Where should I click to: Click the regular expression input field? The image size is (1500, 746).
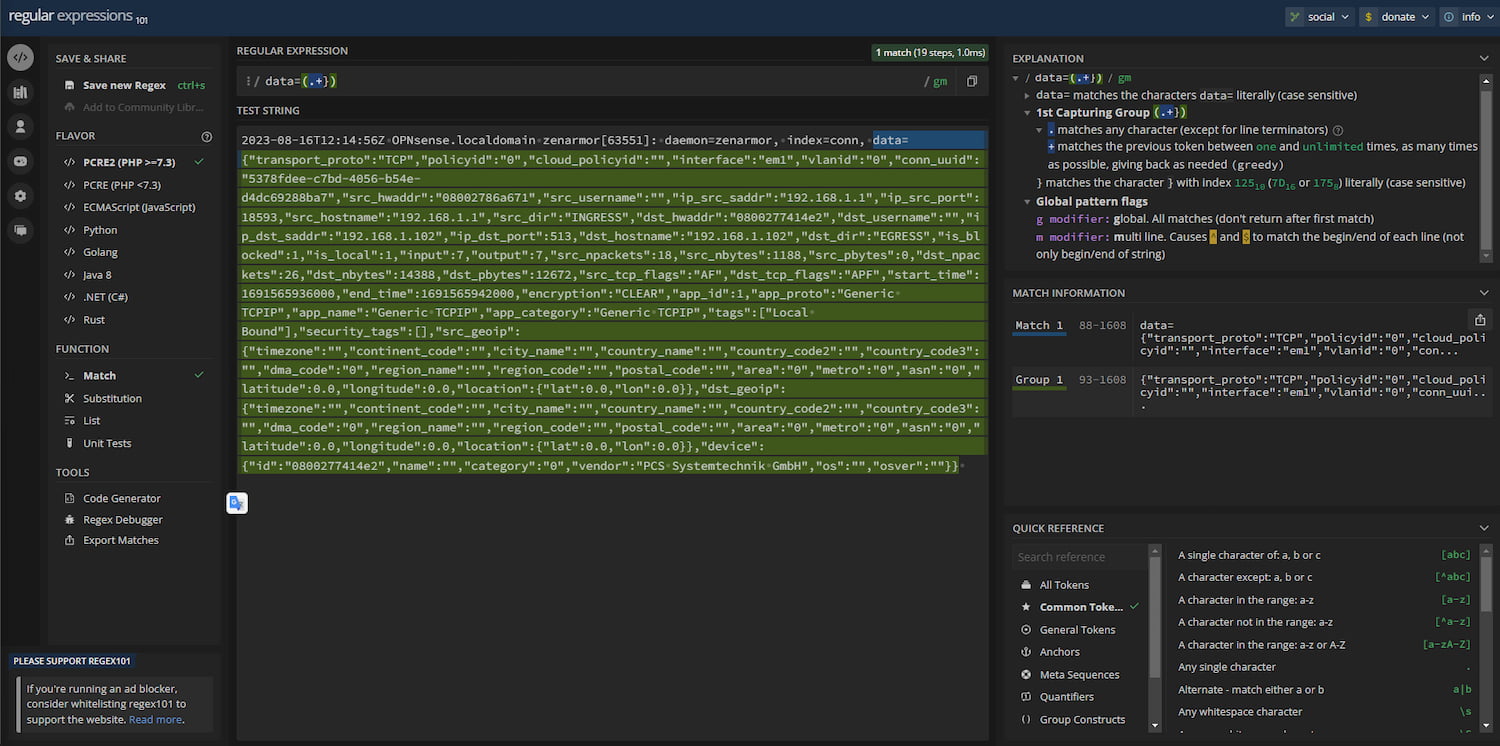click(x=590, y=81)
